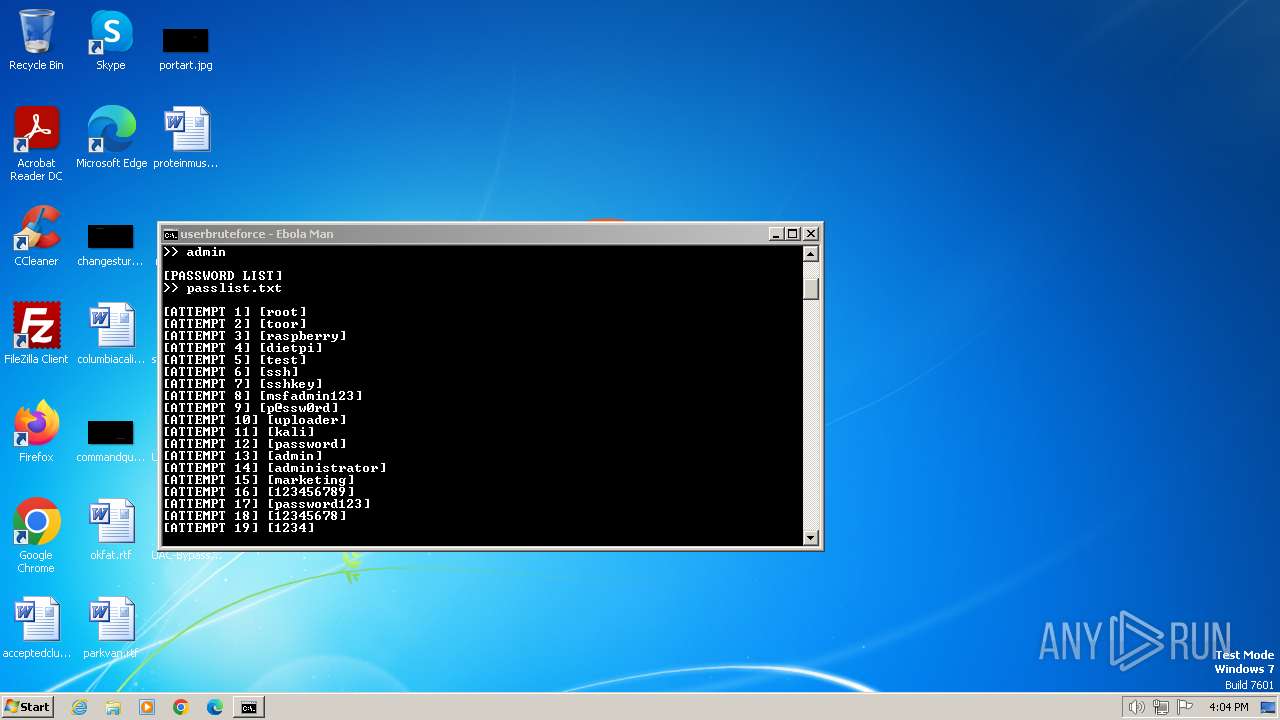Open Windows Explorer folder in taskbar
This screenshot has height=720, width=1280.
coord(113,707)
